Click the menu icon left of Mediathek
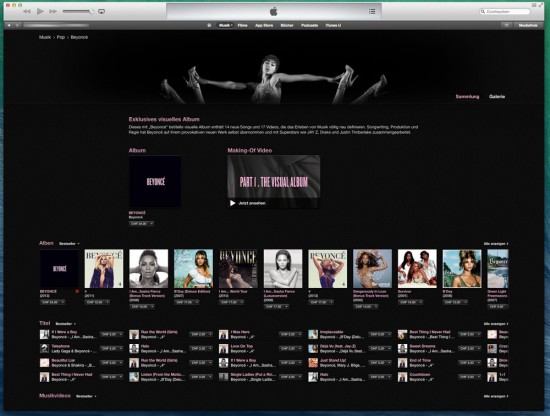 (506, 25)
